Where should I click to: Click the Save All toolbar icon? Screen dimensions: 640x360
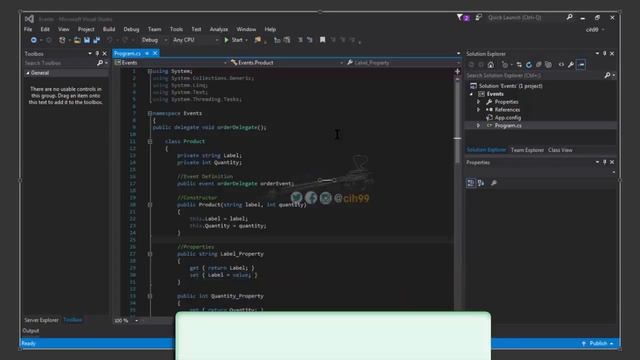pos(97,40)
